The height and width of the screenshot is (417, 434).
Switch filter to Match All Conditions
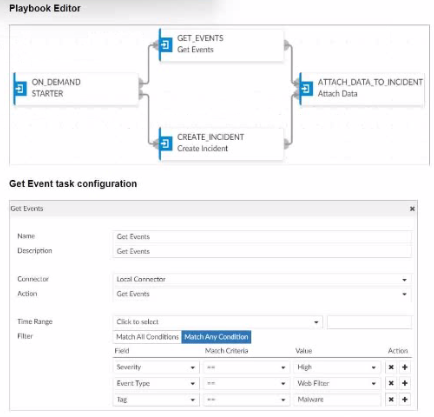(x=147, y=337)
